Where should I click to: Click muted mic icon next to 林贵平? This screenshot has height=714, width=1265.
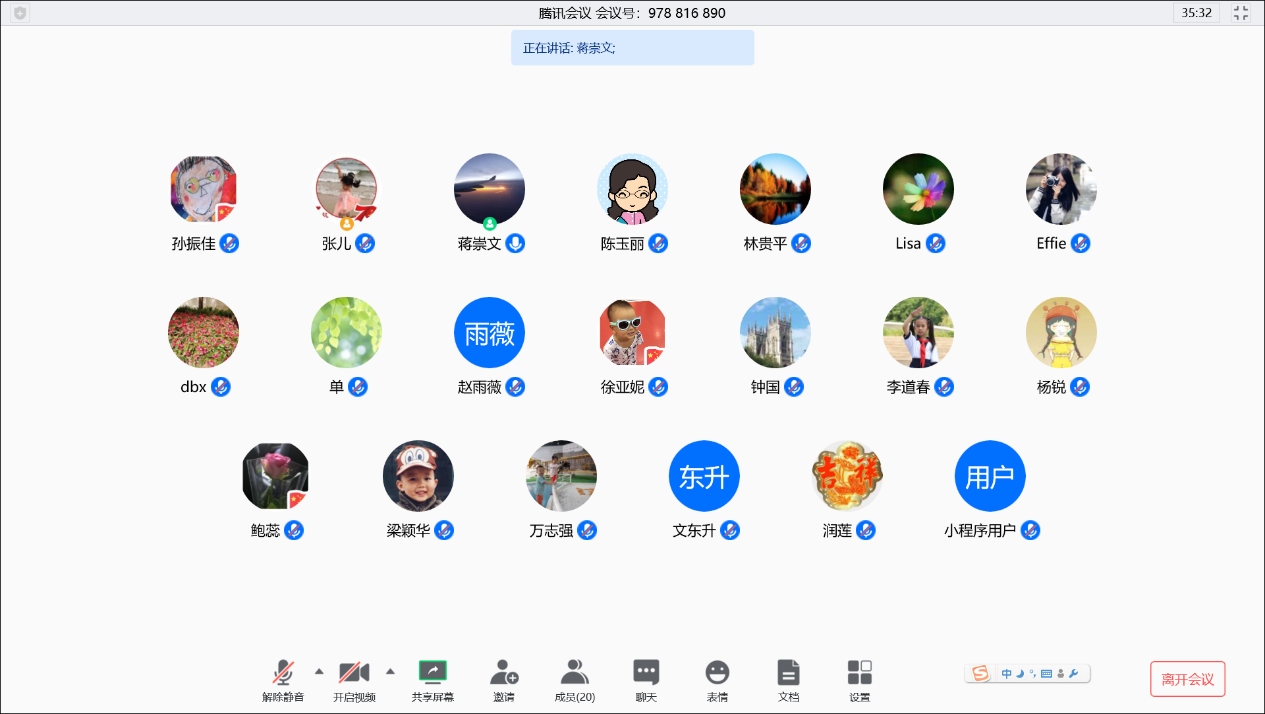point(802,243)
